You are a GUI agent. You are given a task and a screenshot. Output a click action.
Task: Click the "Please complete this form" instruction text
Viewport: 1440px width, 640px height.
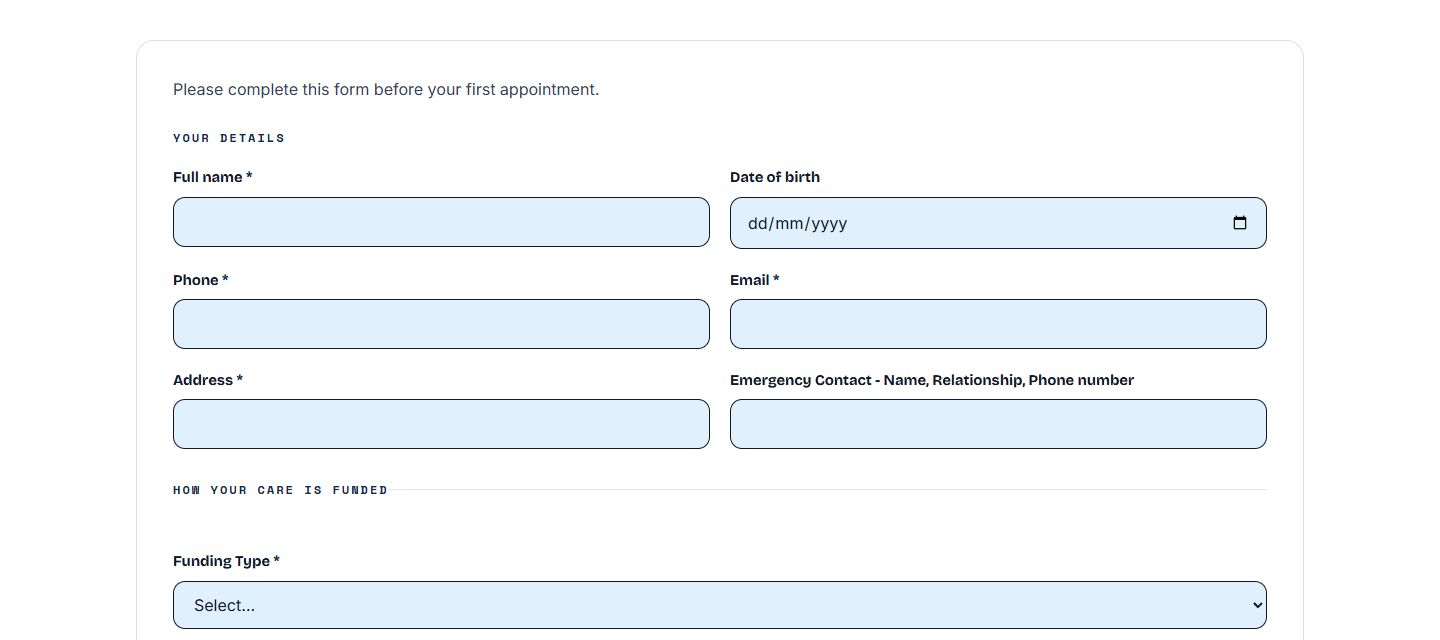click(386, 89)
